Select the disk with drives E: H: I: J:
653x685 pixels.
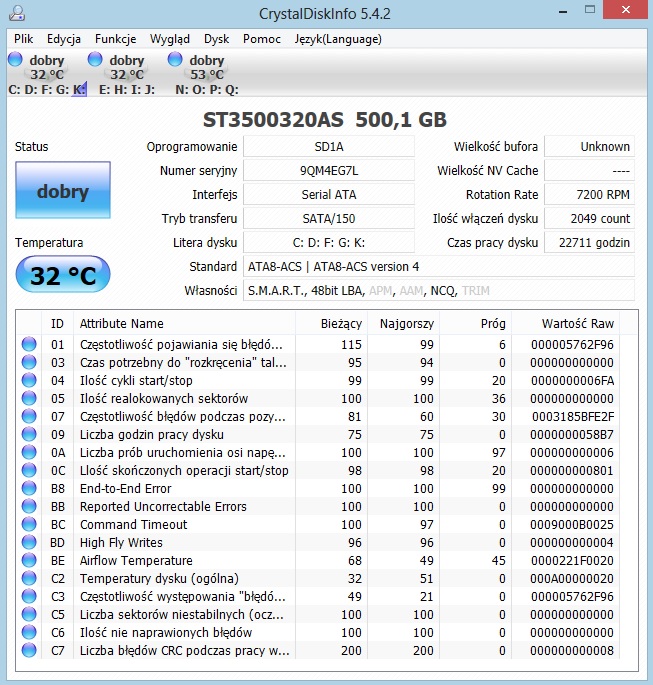coord(126,74)
